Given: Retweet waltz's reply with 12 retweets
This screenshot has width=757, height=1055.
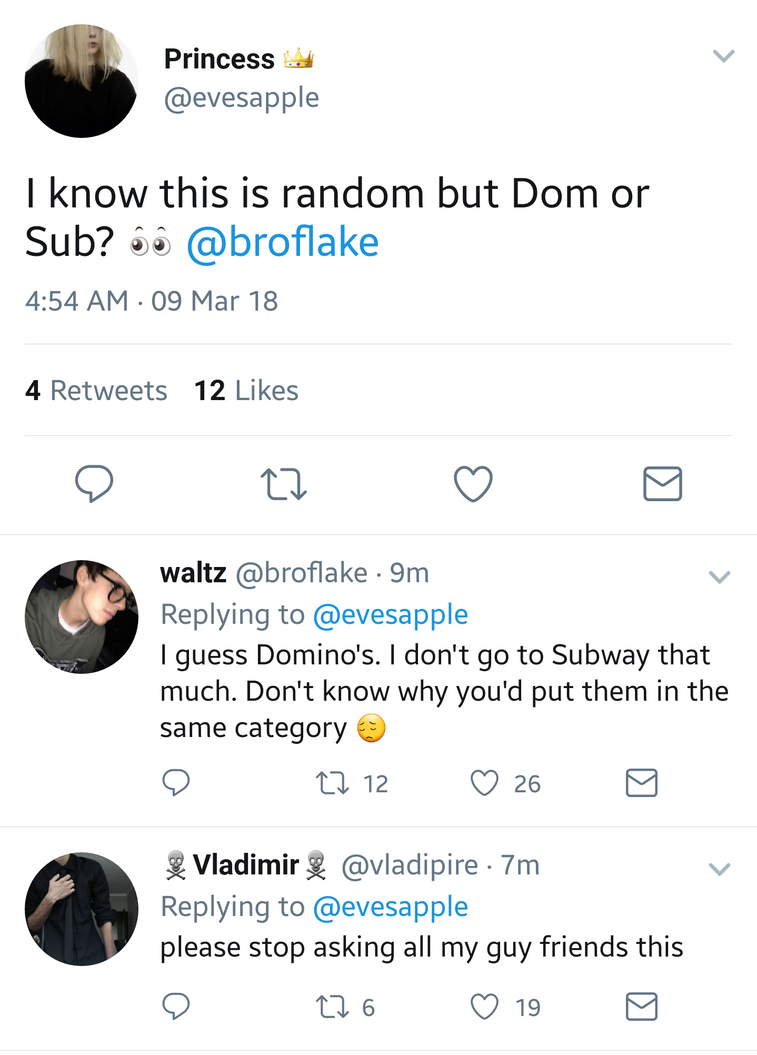Looking at the screenshot, I should (x=352, y=783).
